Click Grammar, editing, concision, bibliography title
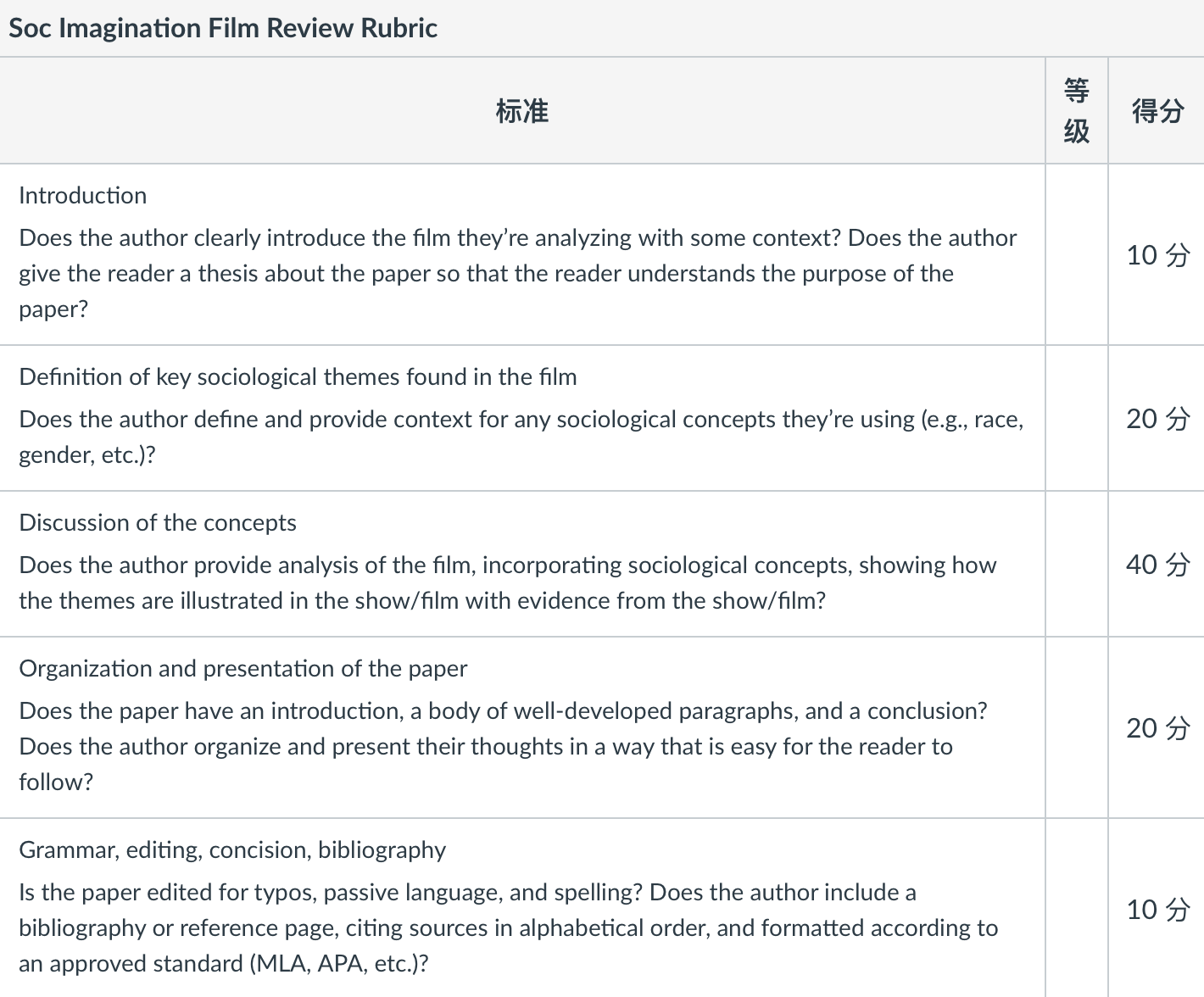 click(x=232, y=849)
